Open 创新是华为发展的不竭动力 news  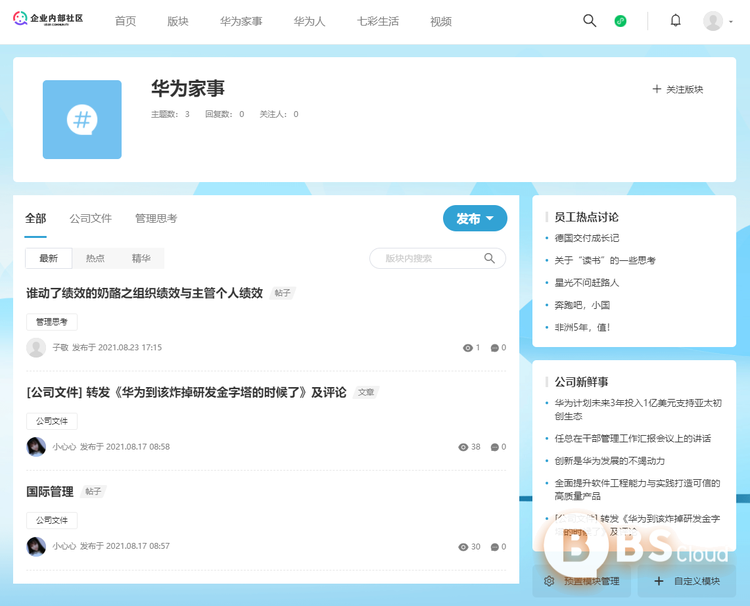point(609,461)
